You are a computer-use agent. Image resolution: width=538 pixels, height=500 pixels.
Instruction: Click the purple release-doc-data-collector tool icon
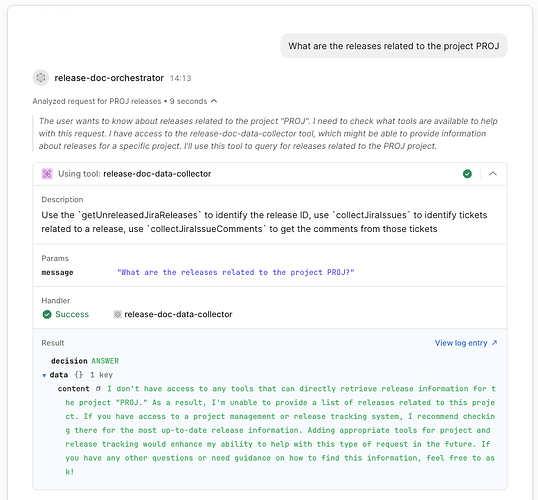pos(47,174)
